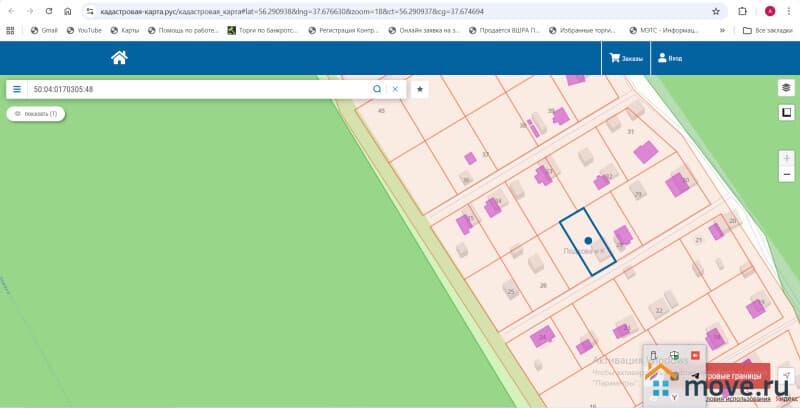800x408 pixels.
Task: Open the hamburger menu beside the search field
Action: tap(17, 89)
